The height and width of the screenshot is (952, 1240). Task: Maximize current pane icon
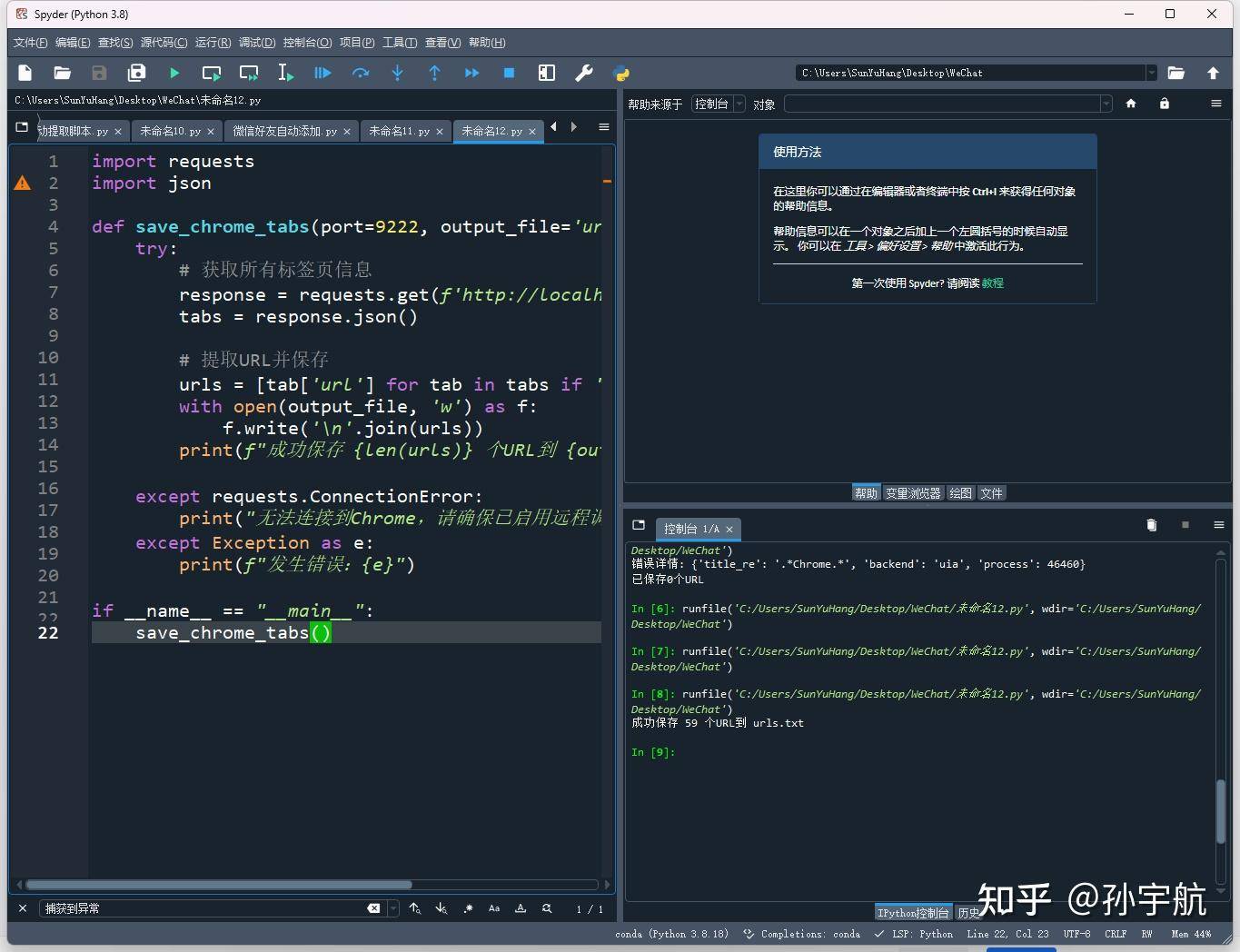pos(546,73)
